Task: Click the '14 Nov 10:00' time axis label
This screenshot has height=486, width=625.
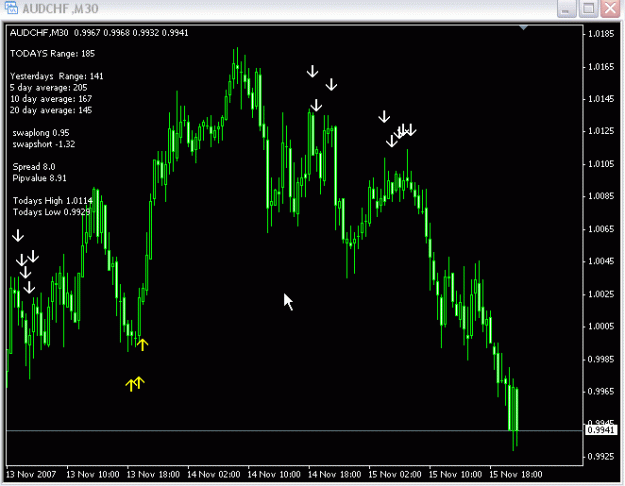Action: (274, 474)
